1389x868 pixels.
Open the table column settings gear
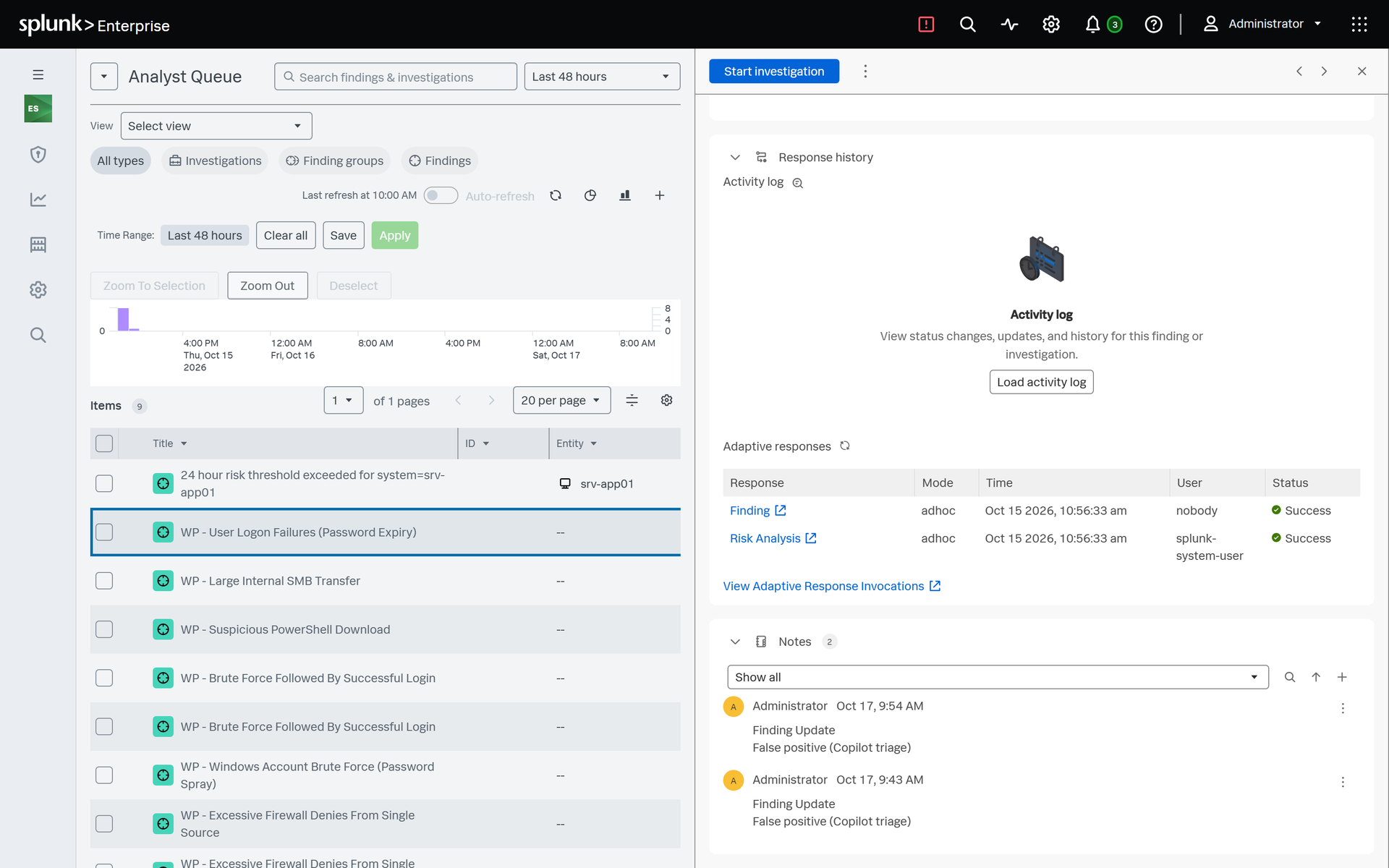pyautogui.click(x=667, y=400)
